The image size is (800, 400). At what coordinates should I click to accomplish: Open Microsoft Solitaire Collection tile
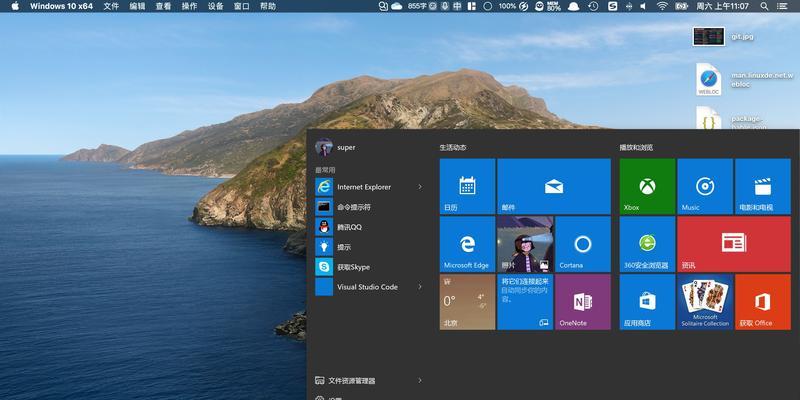(x=705, y=302)
